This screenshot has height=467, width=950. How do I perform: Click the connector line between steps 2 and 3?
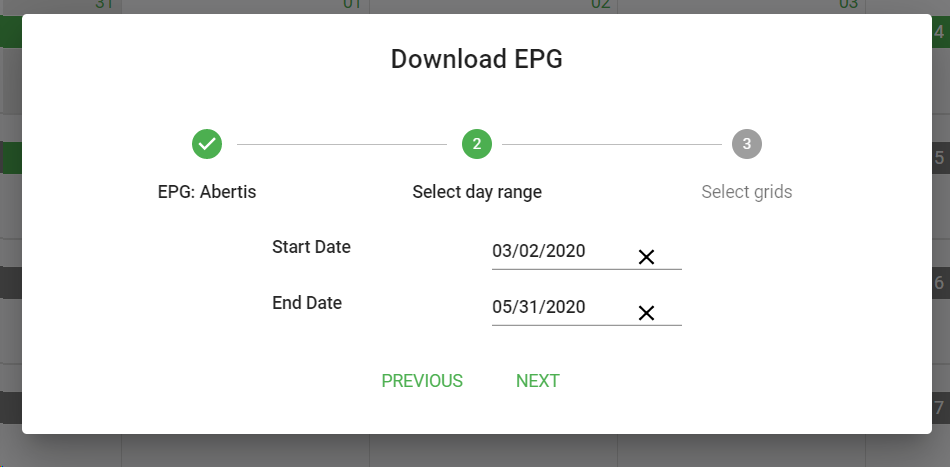(612, 145)
